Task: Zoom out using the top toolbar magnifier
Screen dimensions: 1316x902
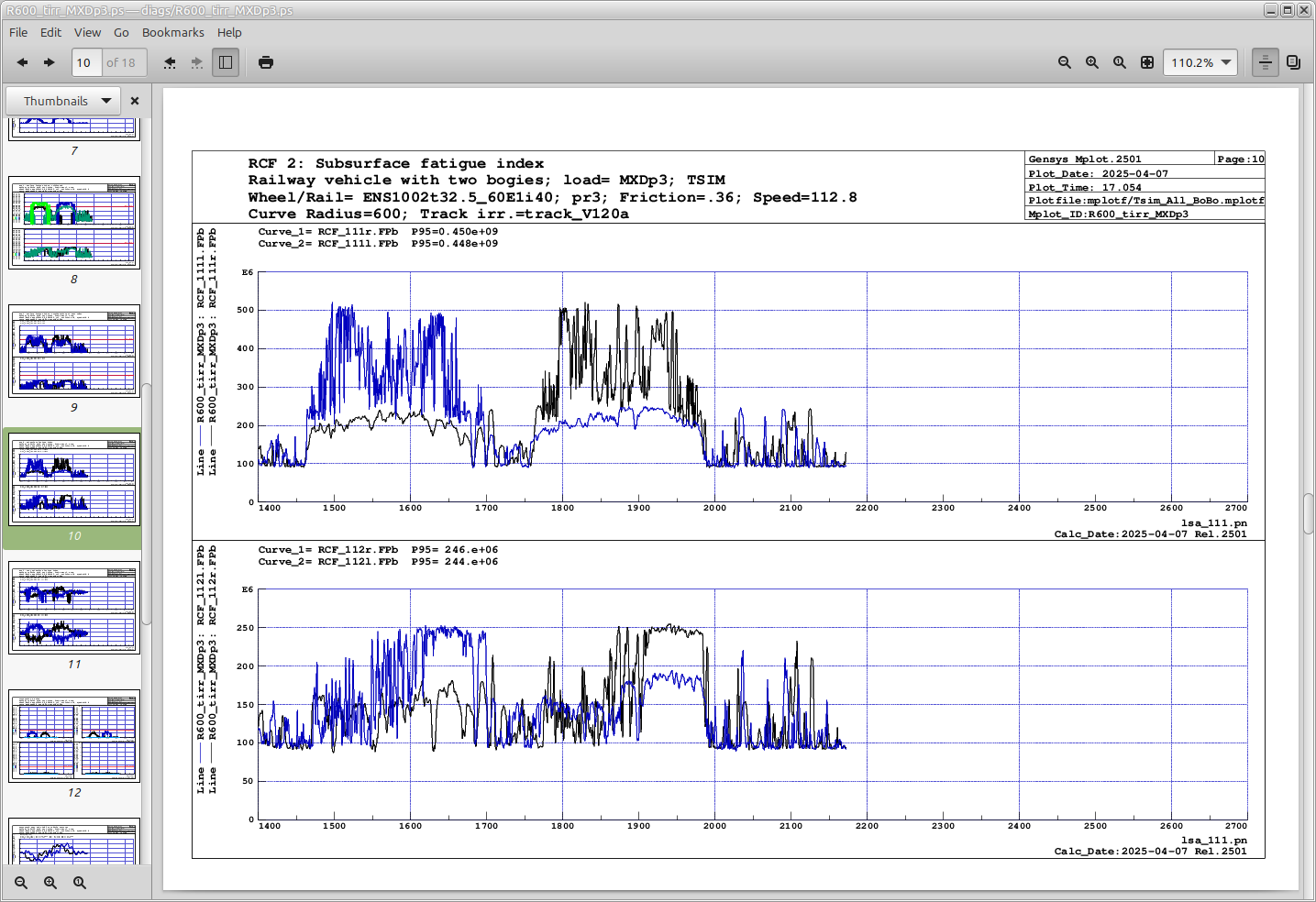Action: [x=1065, y=62]
